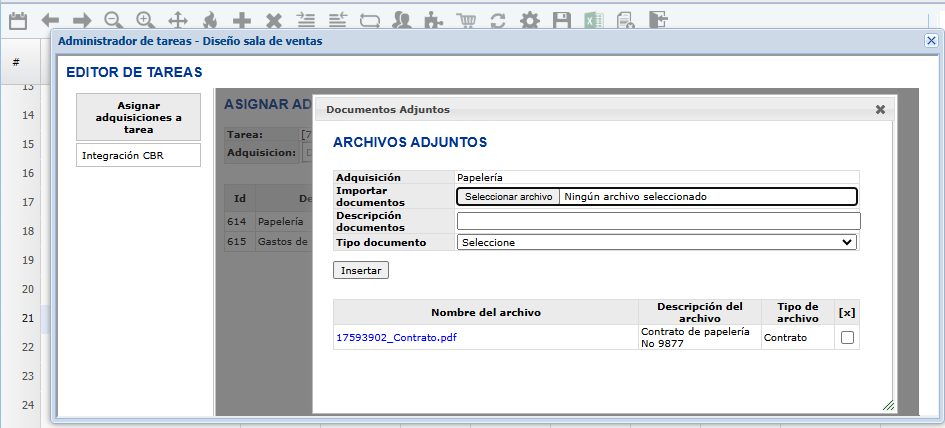Click the Ningún archivo seleccionado text

tap(636, 197)
